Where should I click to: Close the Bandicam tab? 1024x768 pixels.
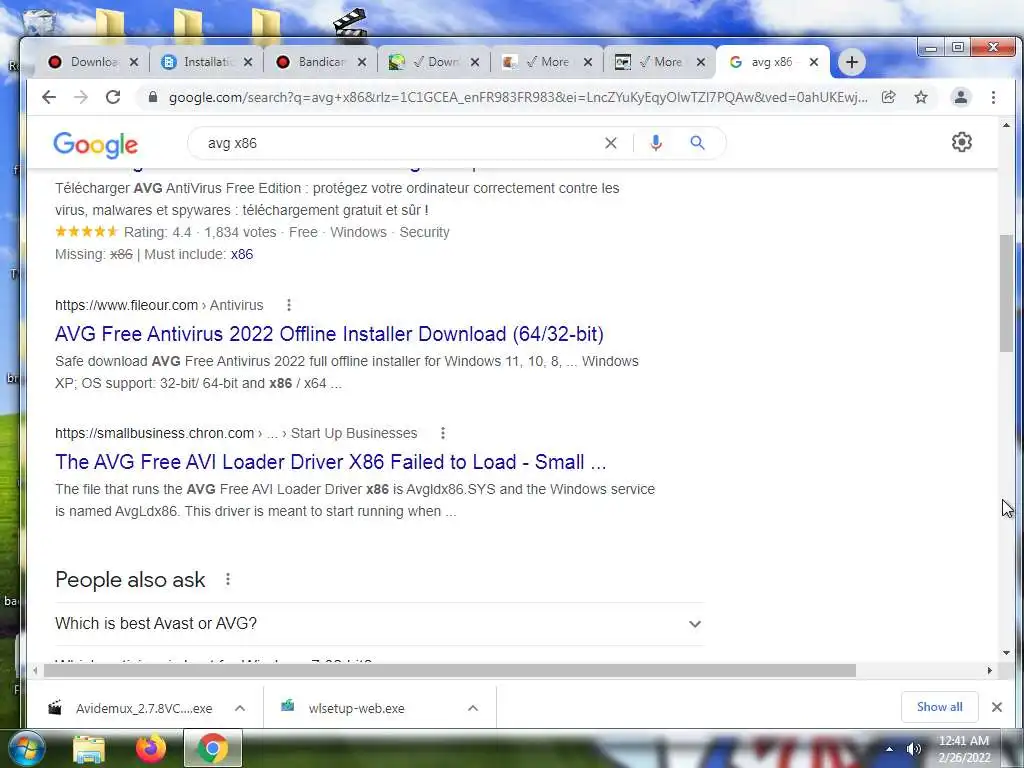pyautogui.click(x=362, y=62)
